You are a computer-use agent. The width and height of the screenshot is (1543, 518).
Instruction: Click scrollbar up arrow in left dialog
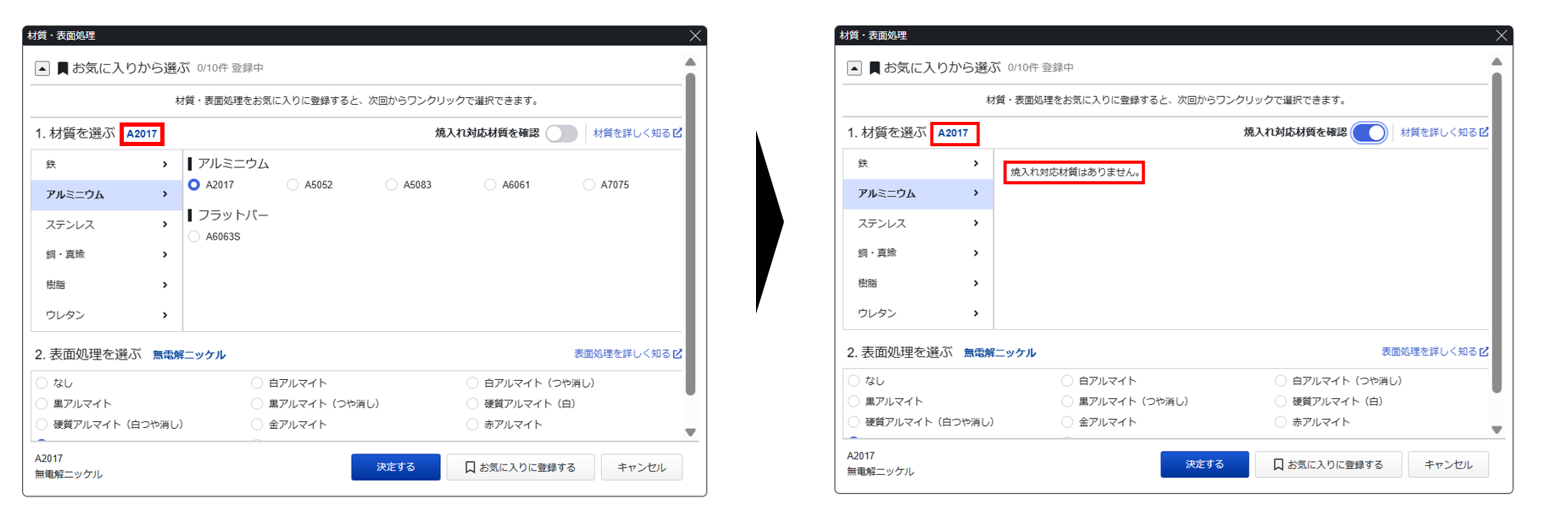tap(689, 62)
